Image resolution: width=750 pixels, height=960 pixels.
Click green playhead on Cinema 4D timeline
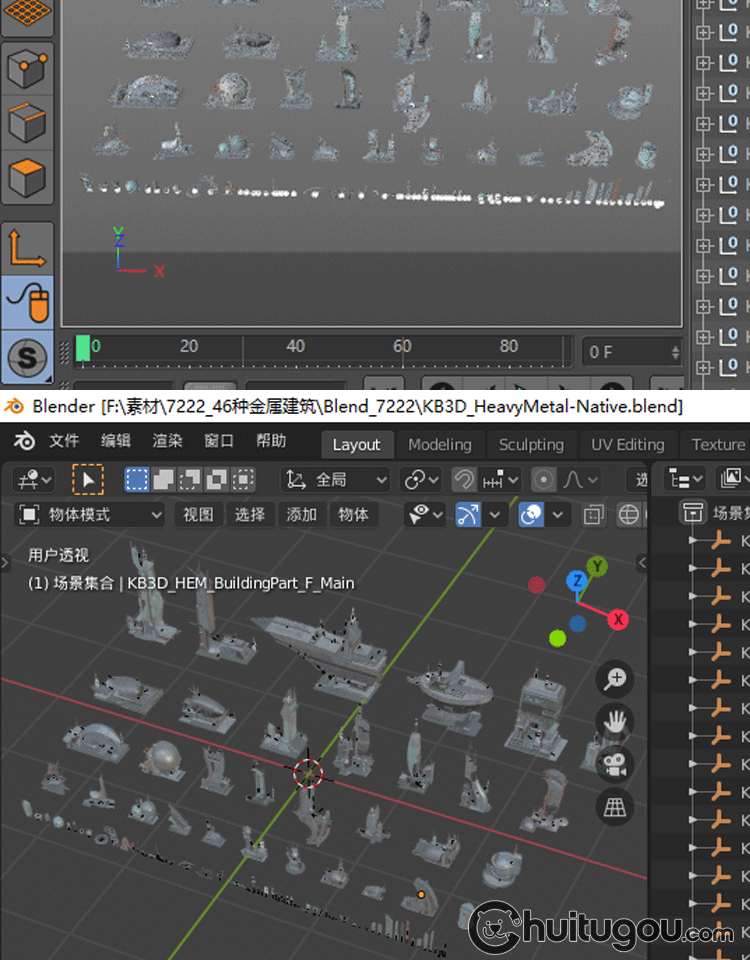pos(83,349)
